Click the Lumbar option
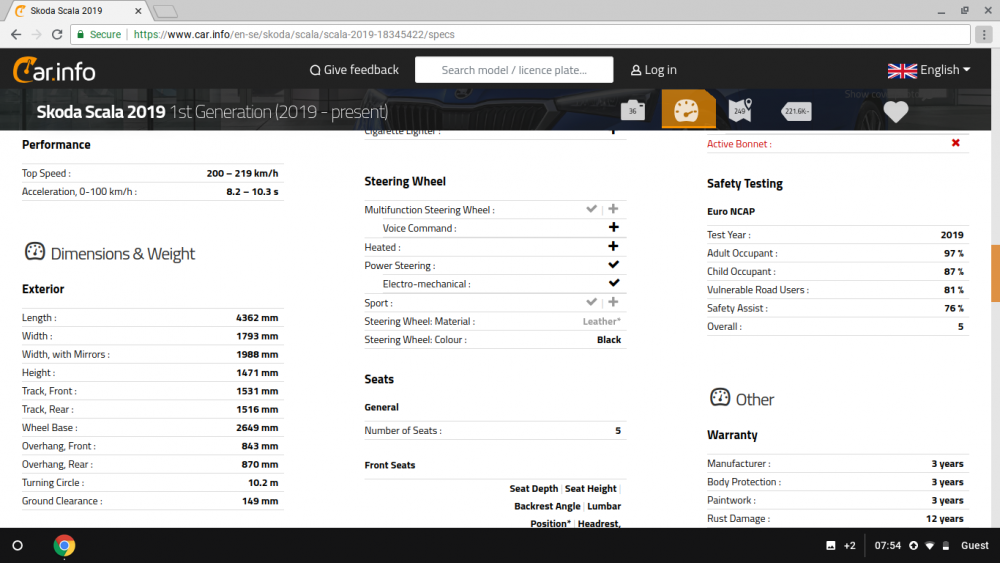The height and width of the screenshot is (563, 1000). pyautogui.click(x=604, y=506)
